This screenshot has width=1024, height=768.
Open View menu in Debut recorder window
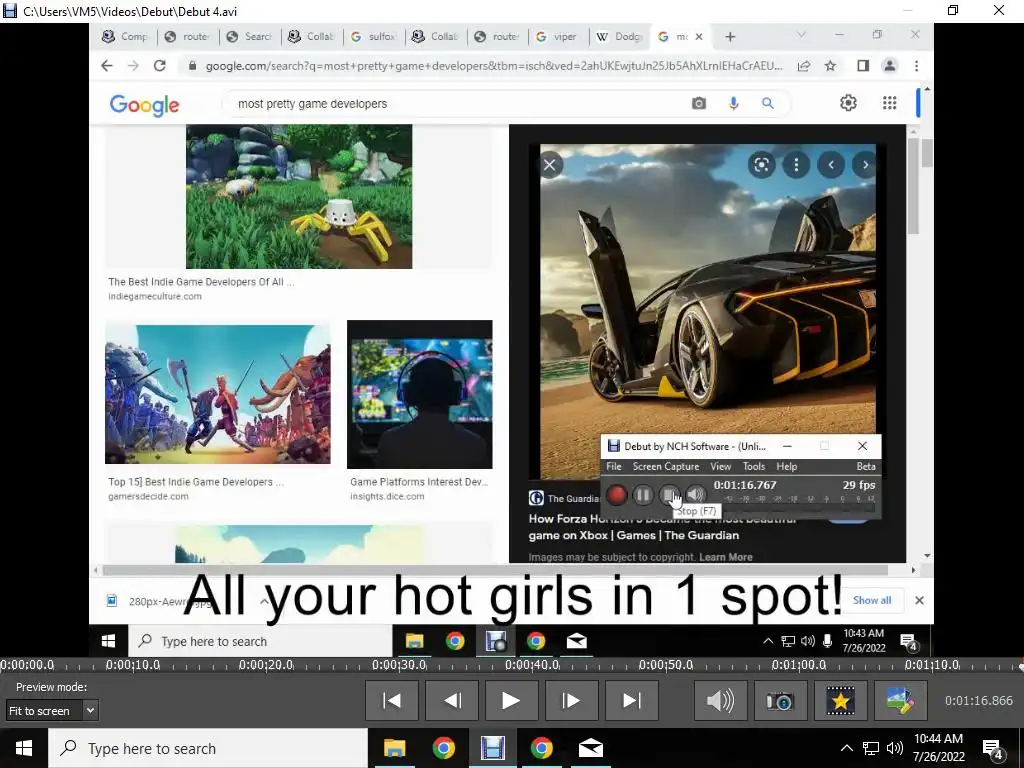720,466
